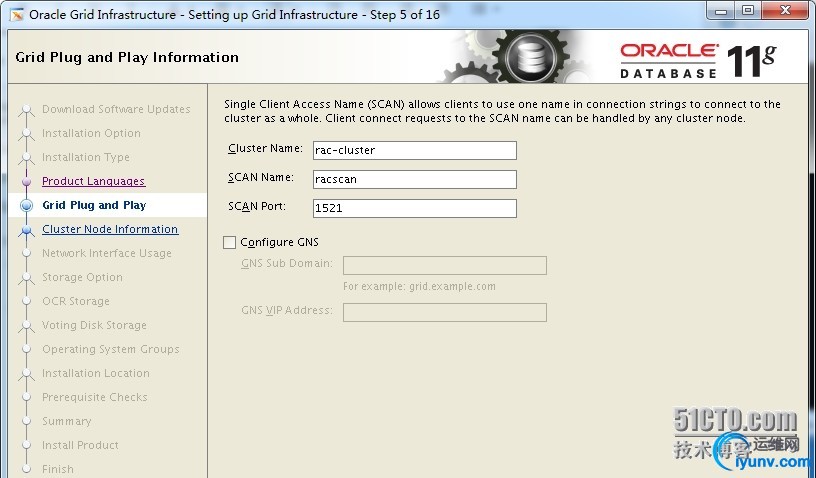The width and height of the screenshot is (816, 478).
Task: Click the Operating System Groups step bullet icon
Action: pos(27,349)
